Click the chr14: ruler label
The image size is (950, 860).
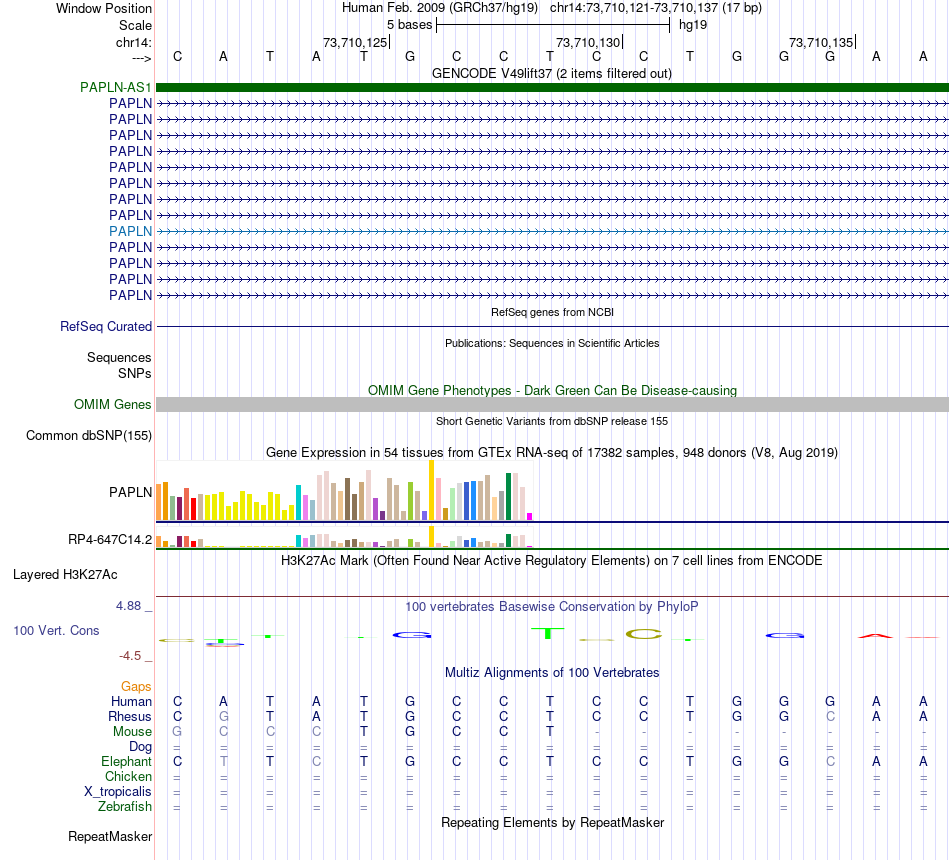click(133, 42)
